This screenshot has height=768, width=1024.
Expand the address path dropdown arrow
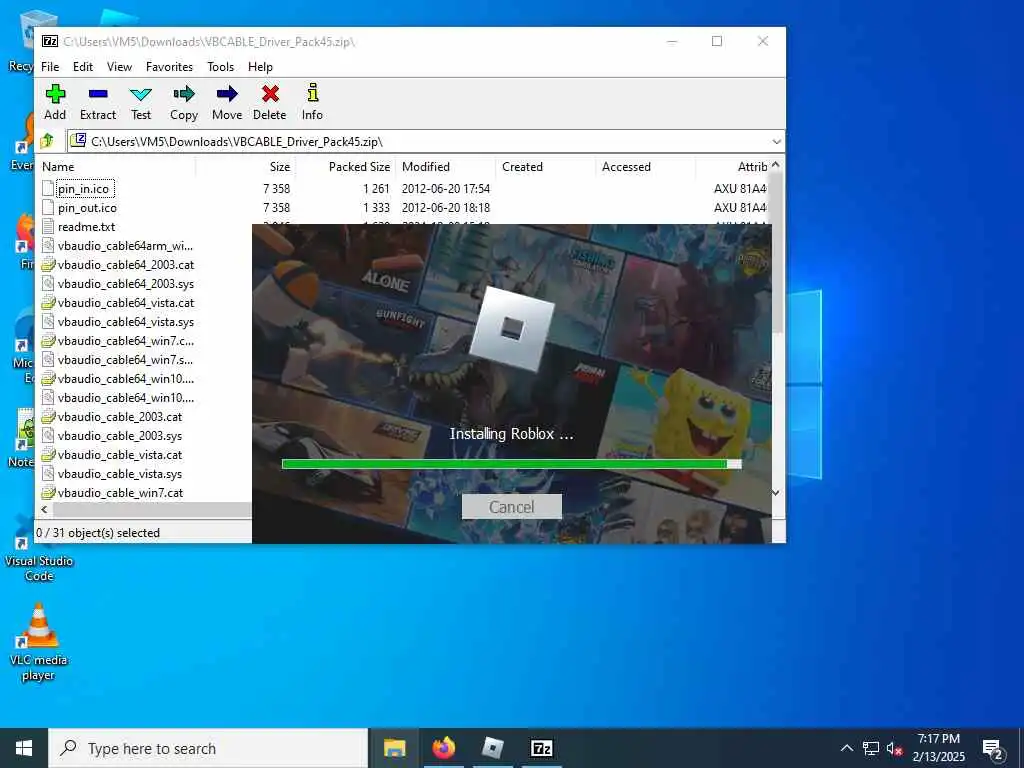click(x=776, y=142)
